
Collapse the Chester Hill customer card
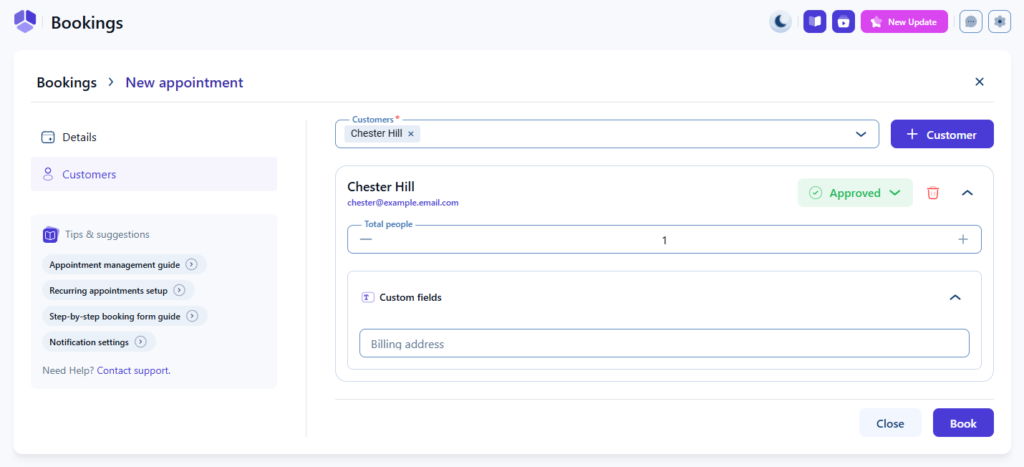(967, 193)
